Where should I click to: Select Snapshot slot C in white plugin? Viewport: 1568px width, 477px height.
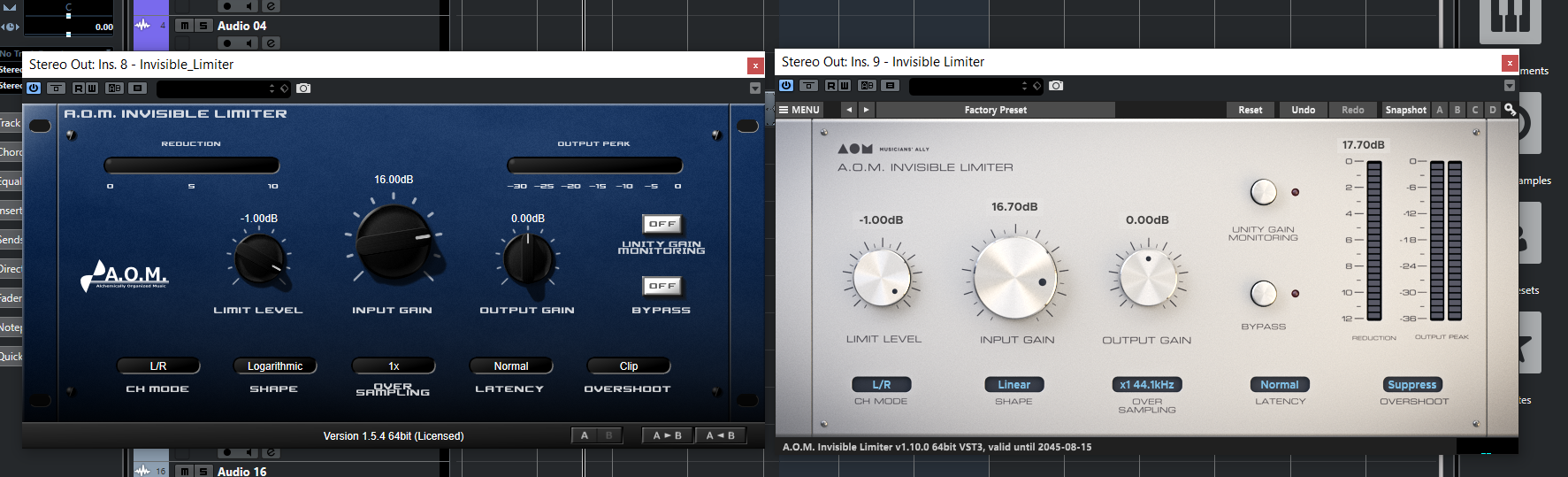[1475, 110]
